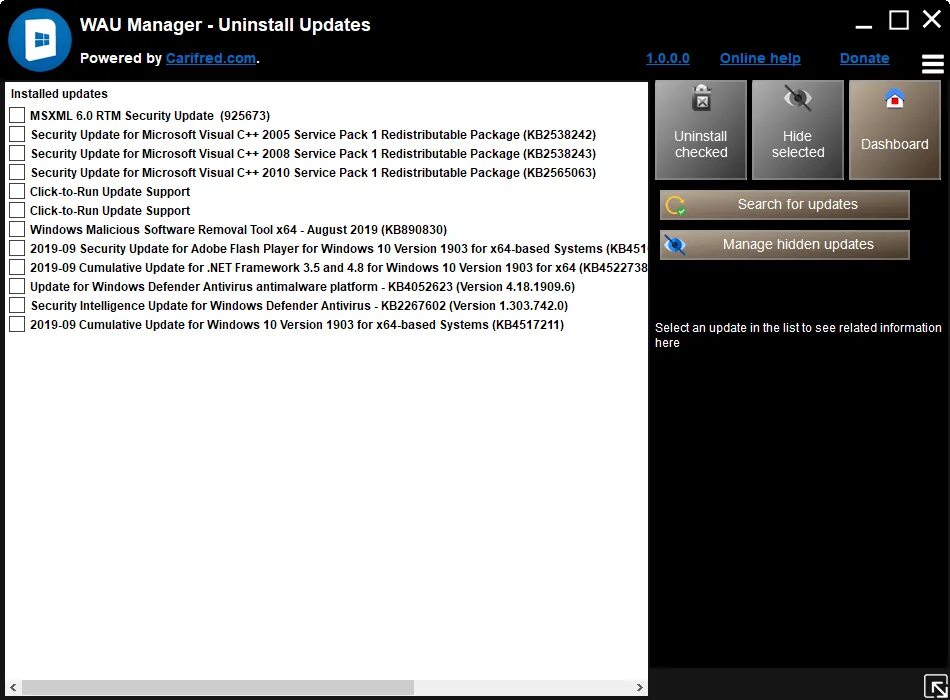Check Malicious Software Removal Tool KB890830 checkbox
The width and height of the screenshot is (950, 700).
pos(17,229)
